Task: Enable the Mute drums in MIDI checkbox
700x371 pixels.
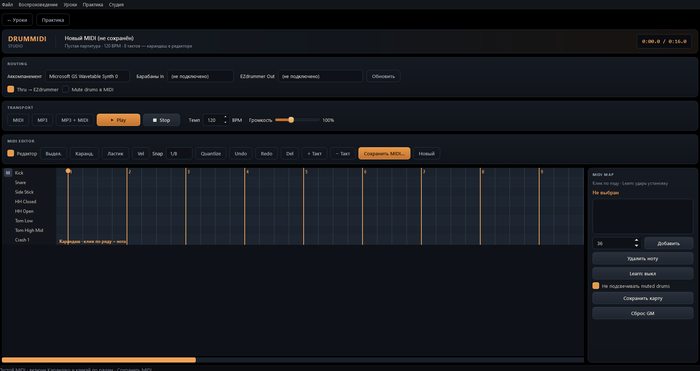Action: click(66, 89)
